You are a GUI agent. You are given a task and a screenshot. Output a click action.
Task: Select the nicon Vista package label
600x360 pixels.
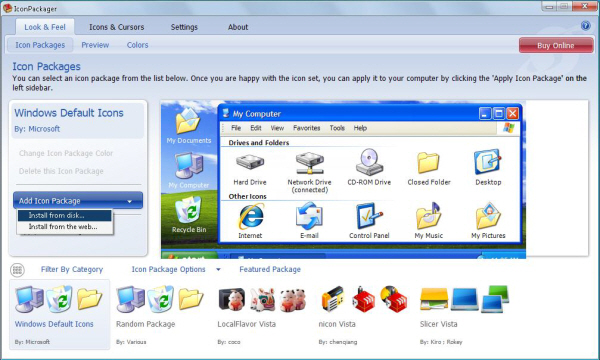(x=337, y=324)
